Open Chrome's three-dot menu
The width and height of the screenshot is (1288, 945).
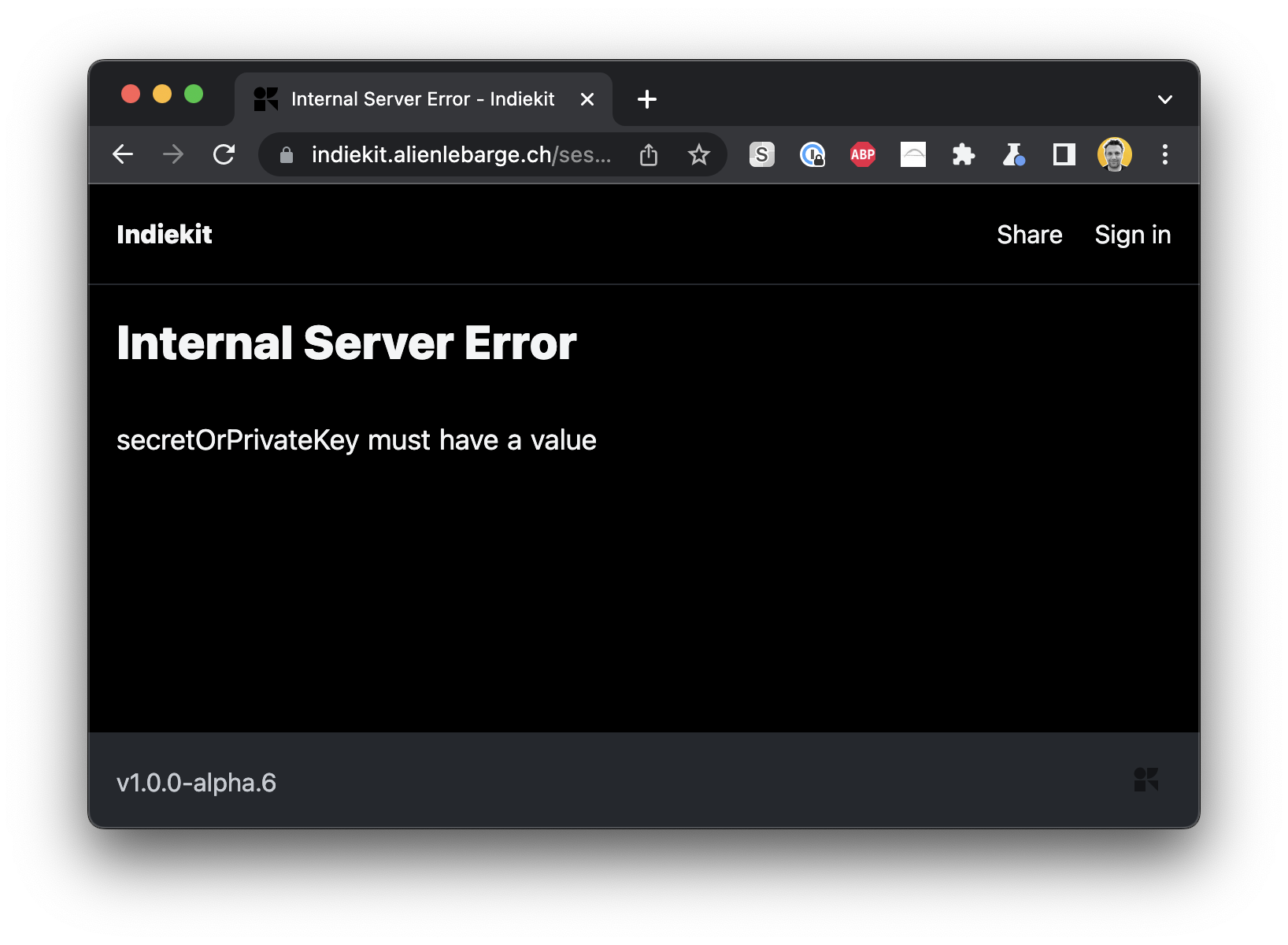click(1165, 154)
